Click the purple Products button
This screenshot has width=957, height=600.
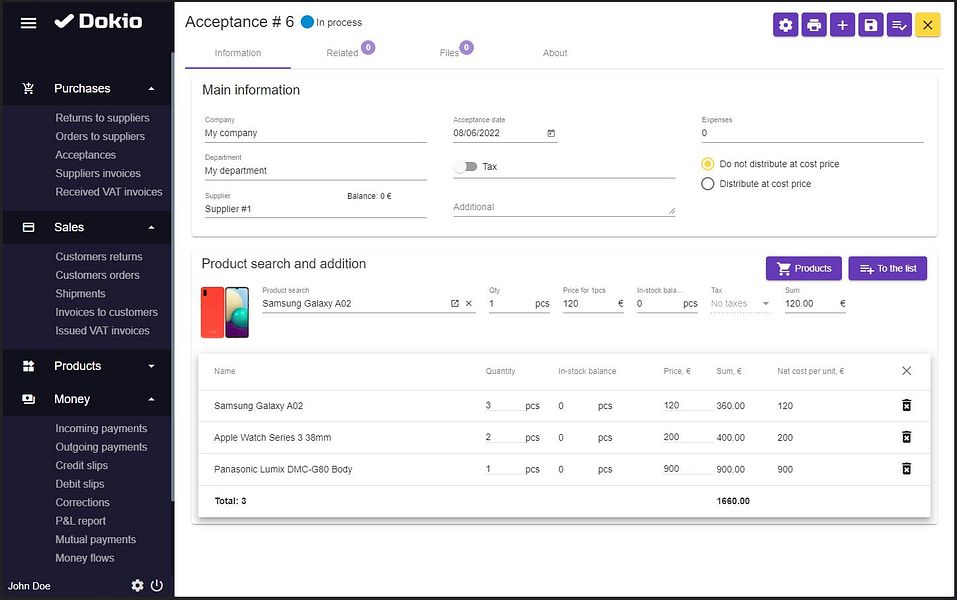804,269
